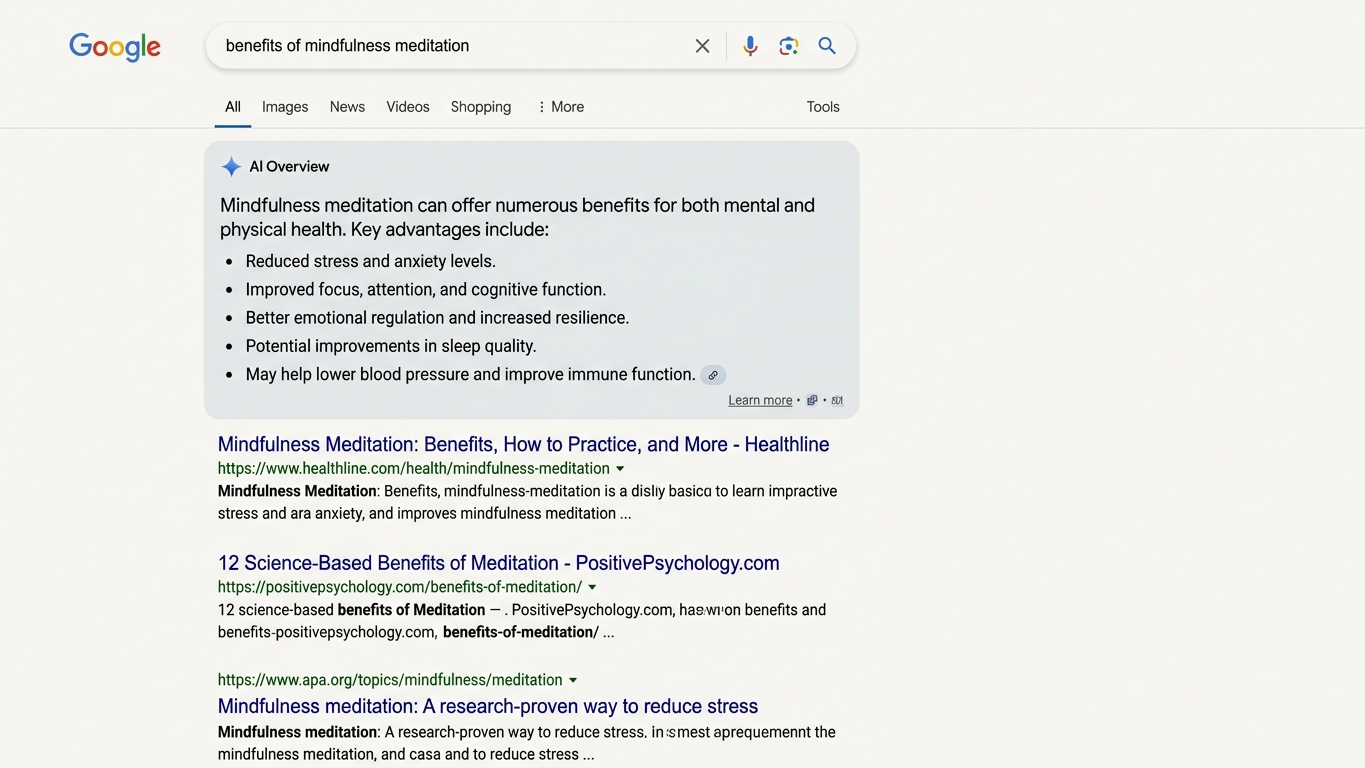The width and height of the screenshot is (1365, 768).
Task: Click the apa.org green URL
Action: point(390,680)
